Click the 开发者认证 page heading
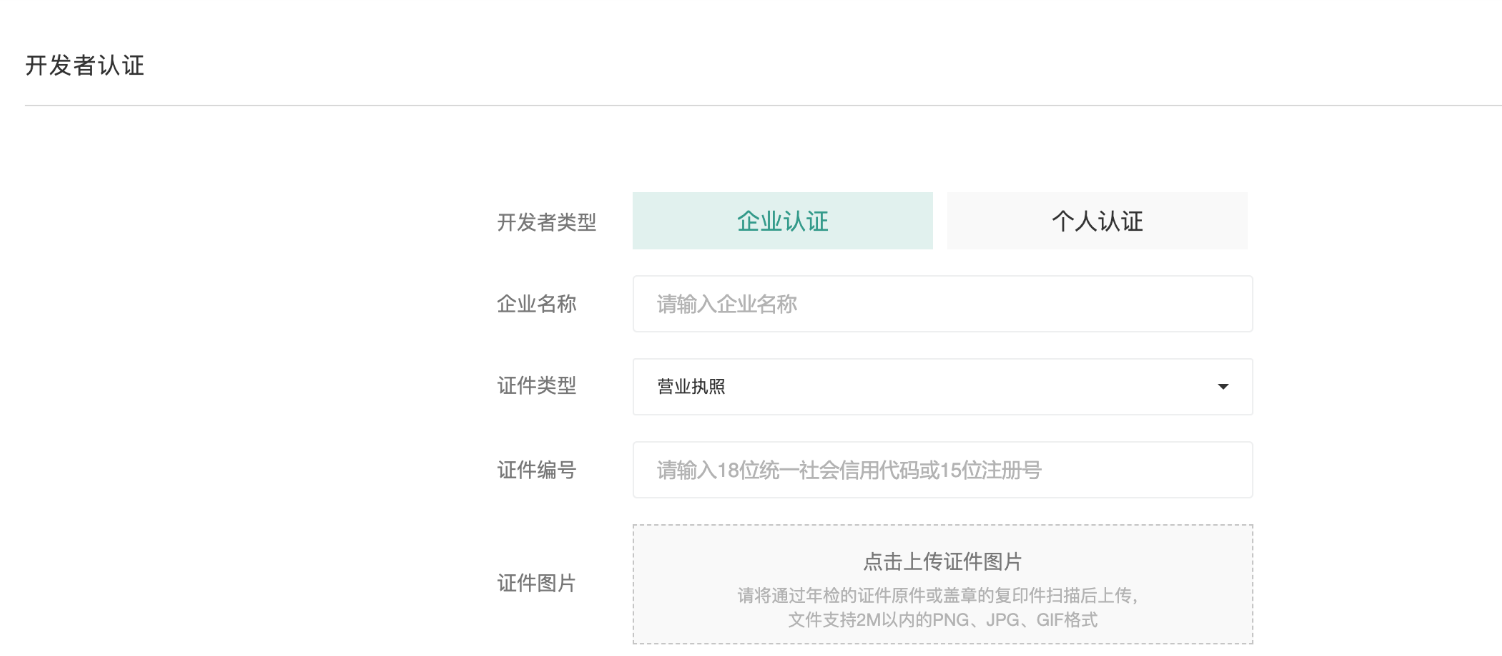1502x656 pixels. (x=85, y=66)
